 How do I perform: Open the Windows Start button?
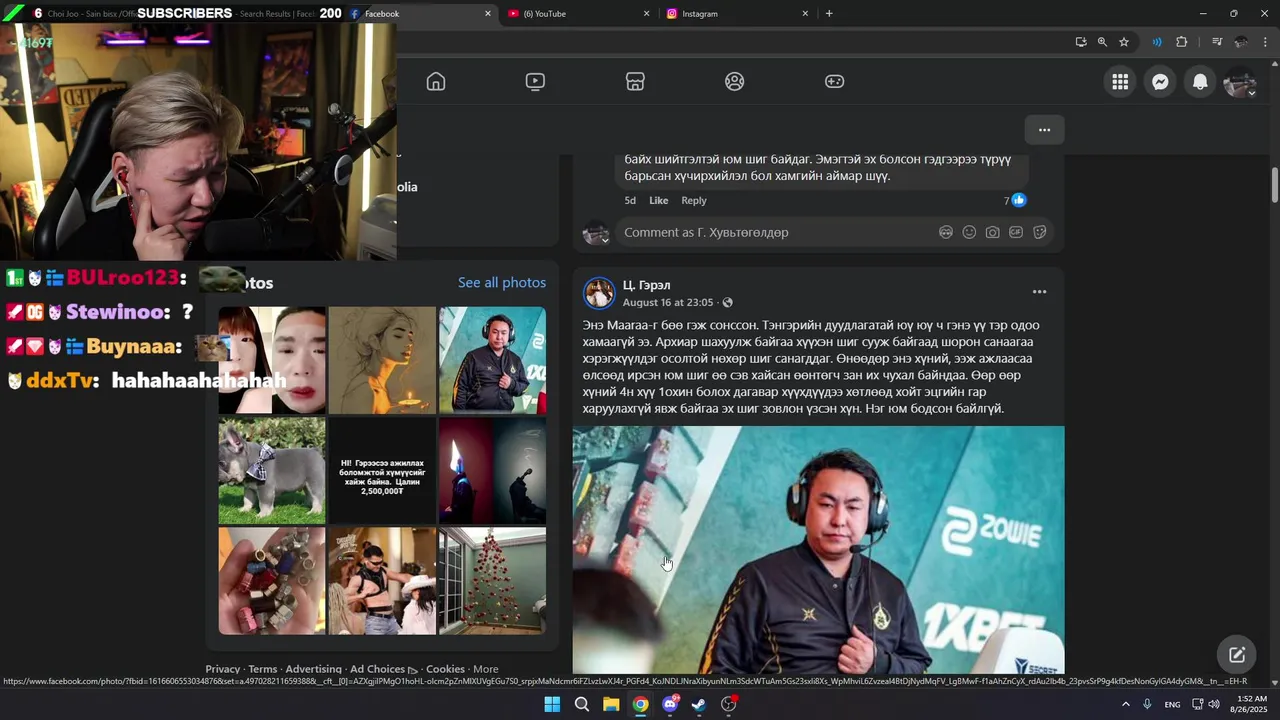pos(552,704)
